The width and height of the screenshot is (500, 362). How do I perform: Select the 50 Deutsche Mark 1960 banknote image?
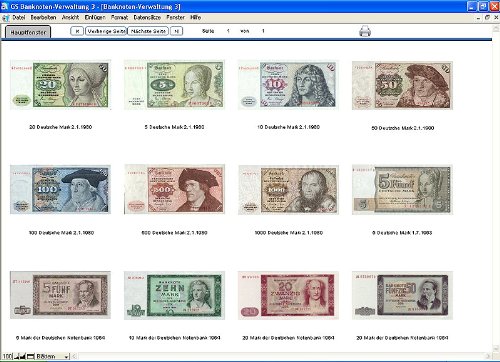tap(402, 85)
